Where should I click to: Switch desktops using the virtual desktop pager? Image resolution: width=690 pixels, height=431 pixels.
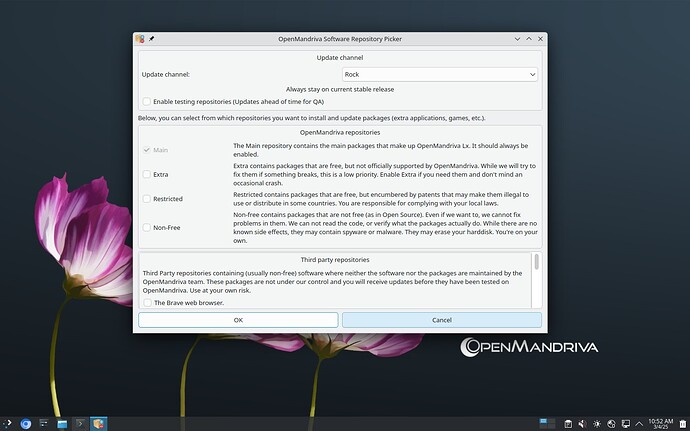coord(547,424)
